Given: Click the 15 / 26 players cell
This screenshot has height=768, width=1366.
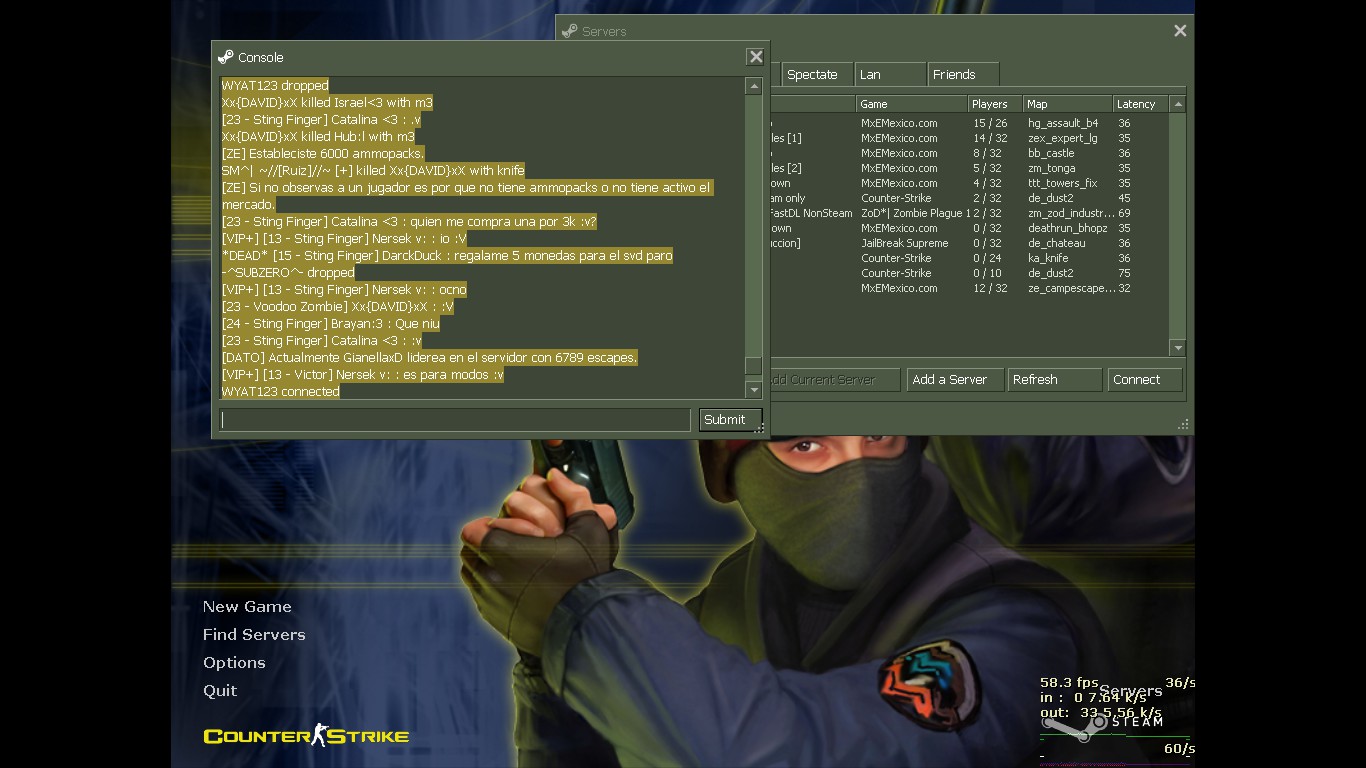Looking at the screenshot, I should coord(990,123).
